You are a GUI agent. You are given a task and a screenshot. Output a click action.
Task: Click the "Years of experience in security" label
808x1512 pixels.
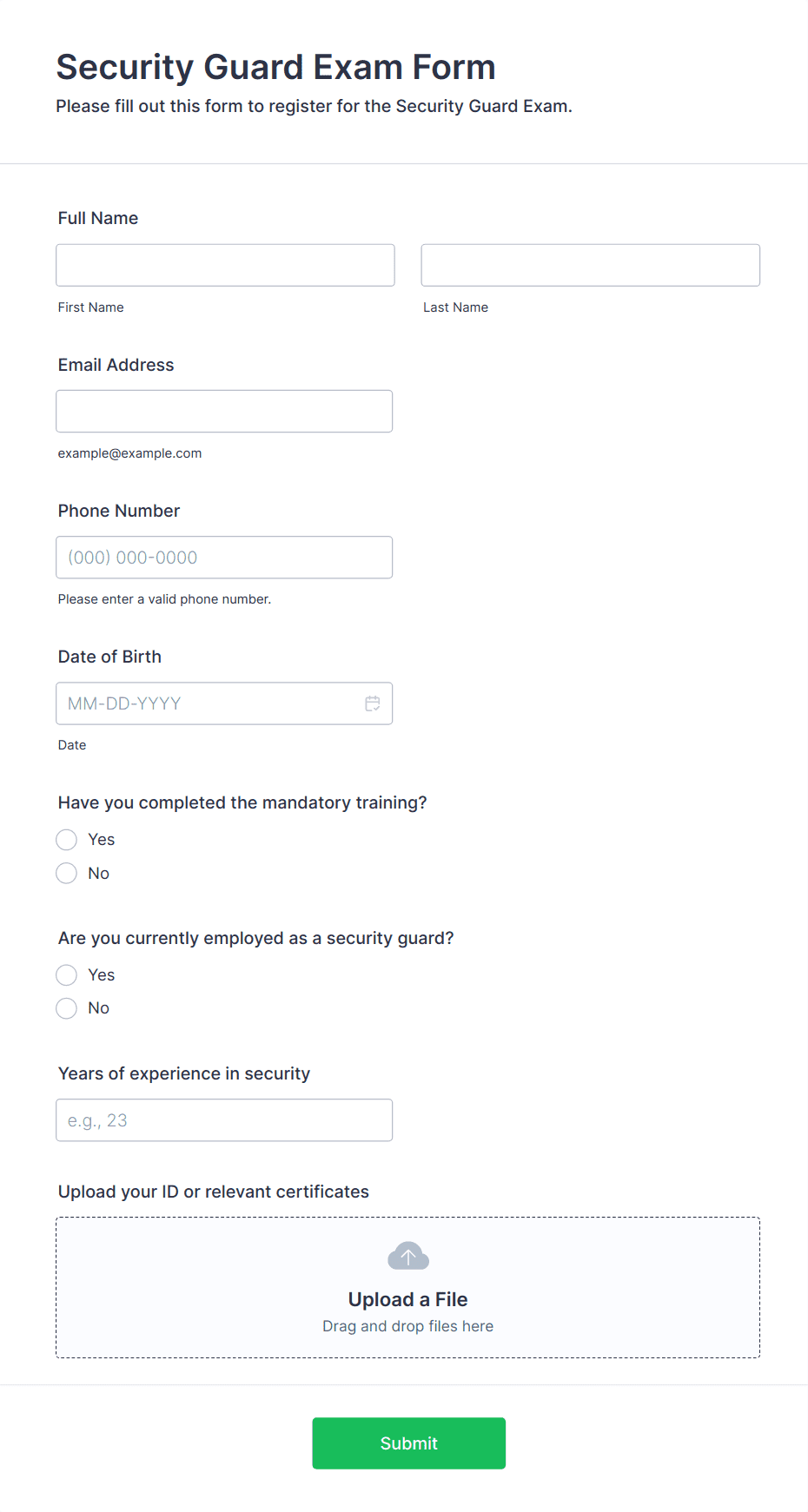click(x=184, y=1073)
